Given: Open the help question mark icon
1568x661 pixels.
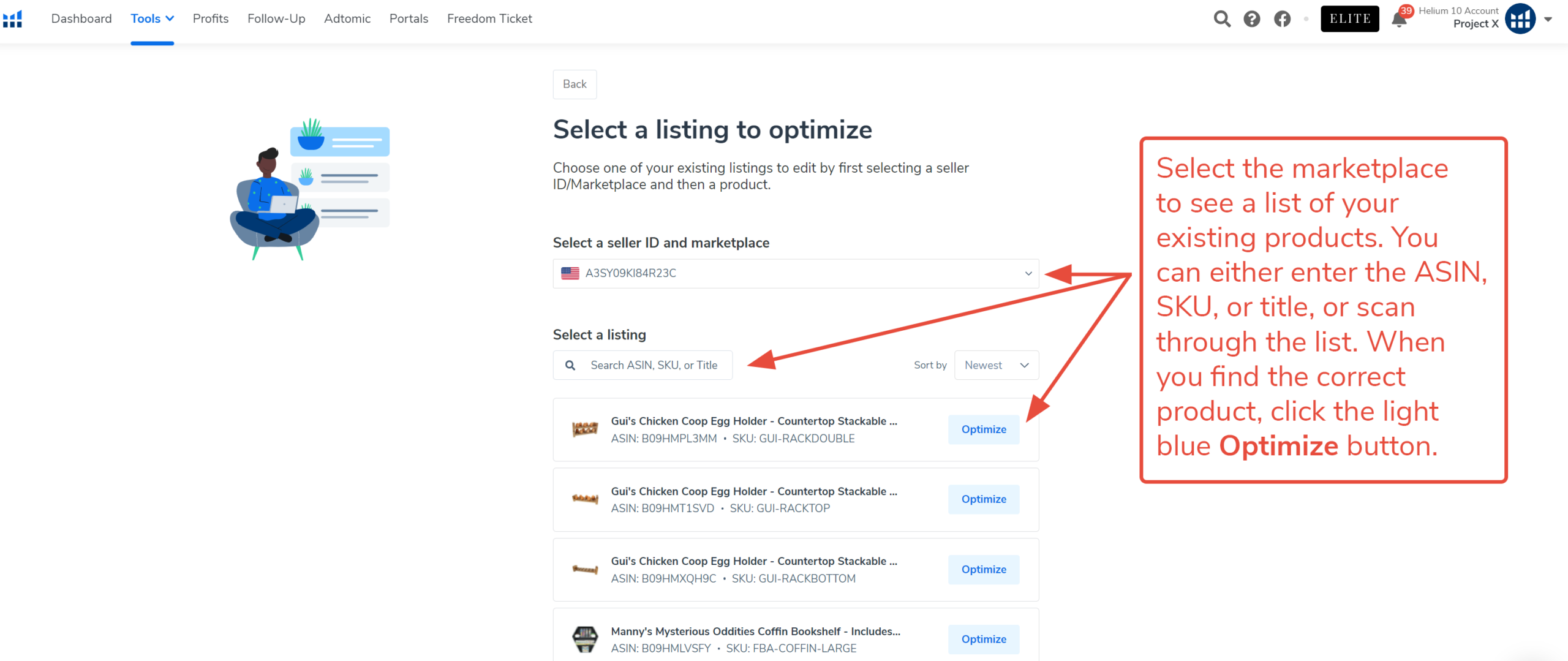Looking at the screenshot, I should [1251, 19].
